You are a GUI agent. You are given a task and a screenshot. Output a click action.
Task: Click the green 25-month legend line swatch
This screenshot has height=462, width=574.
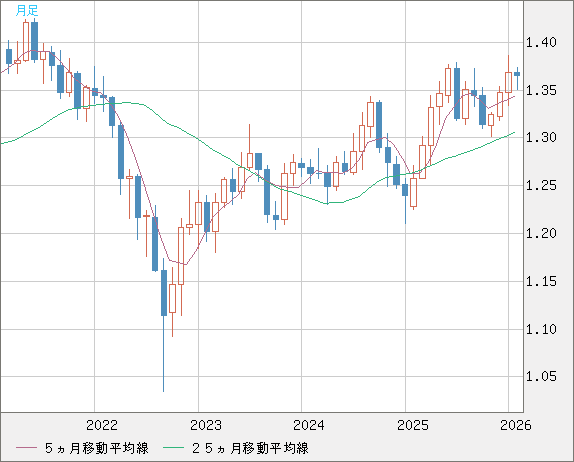tap(173, 448)
